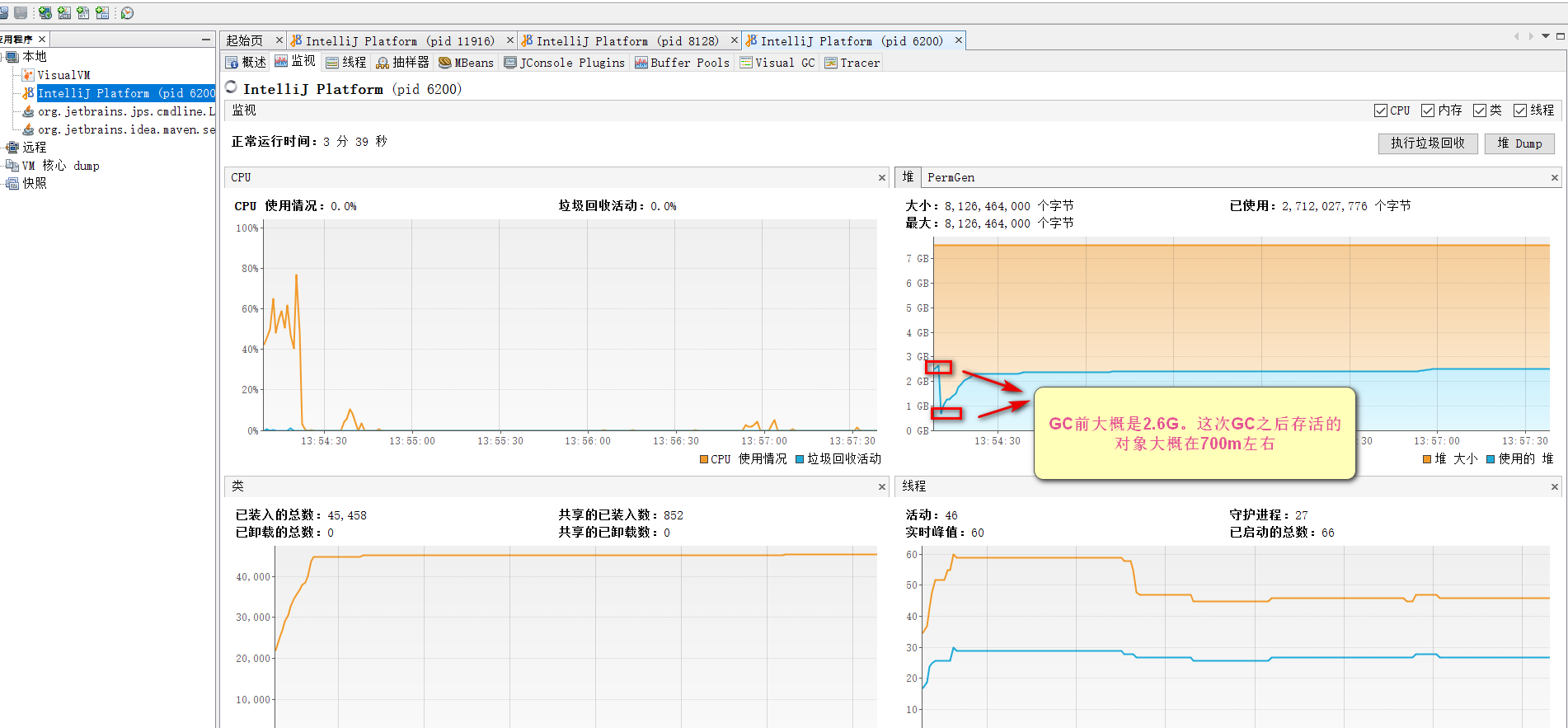Viewport: 1568px width, 728px height.
Task: Open the PermGen memory tab
Action: click(x=951, y=177)
